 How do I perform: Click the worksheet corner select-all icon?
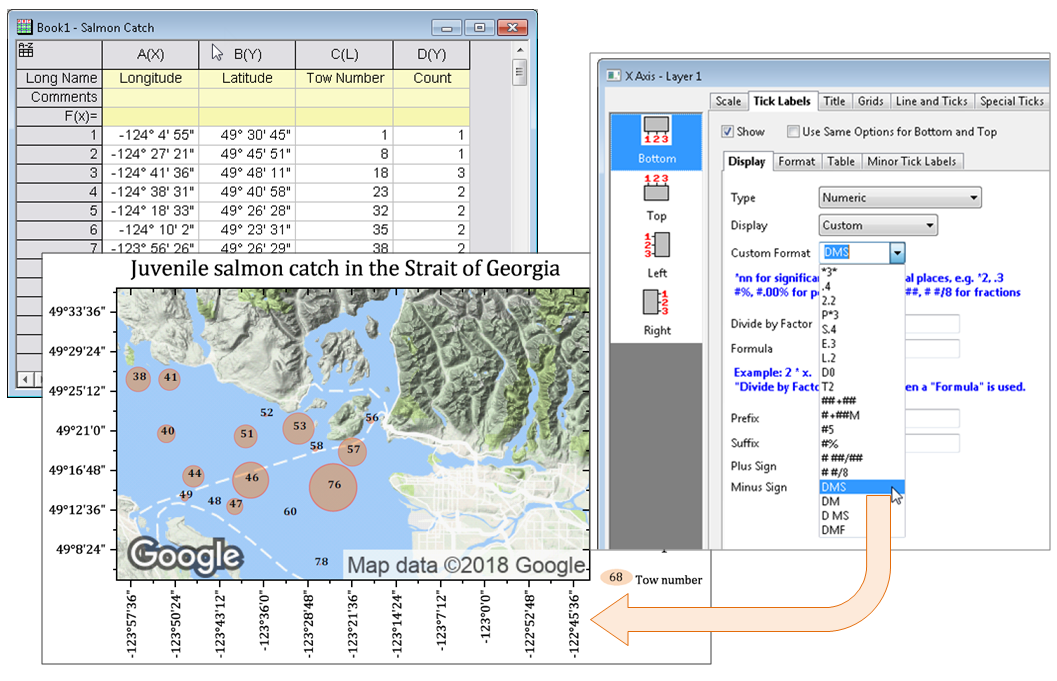(x=27, y=52)
